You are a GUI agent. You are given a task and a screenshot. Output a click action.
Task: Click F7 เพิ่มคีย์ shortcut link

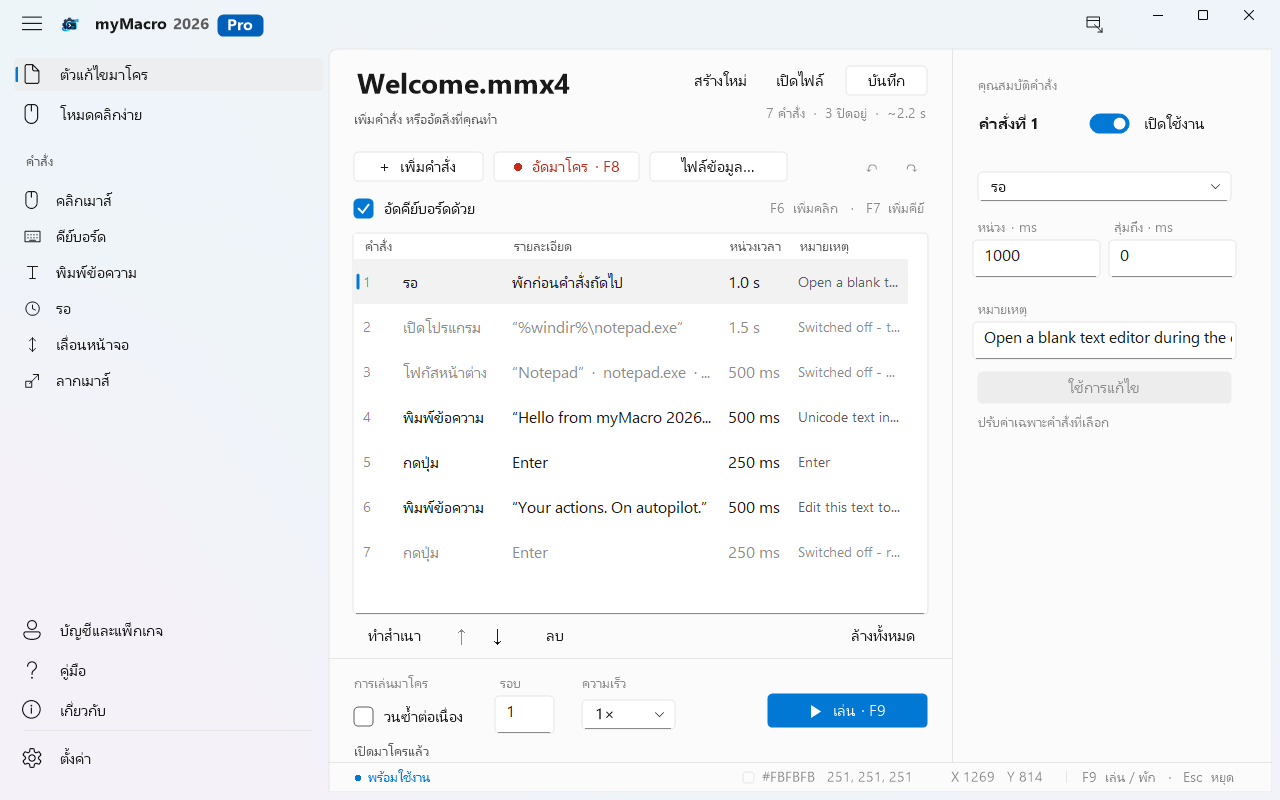pyautogui.click(x=895, y=209)
